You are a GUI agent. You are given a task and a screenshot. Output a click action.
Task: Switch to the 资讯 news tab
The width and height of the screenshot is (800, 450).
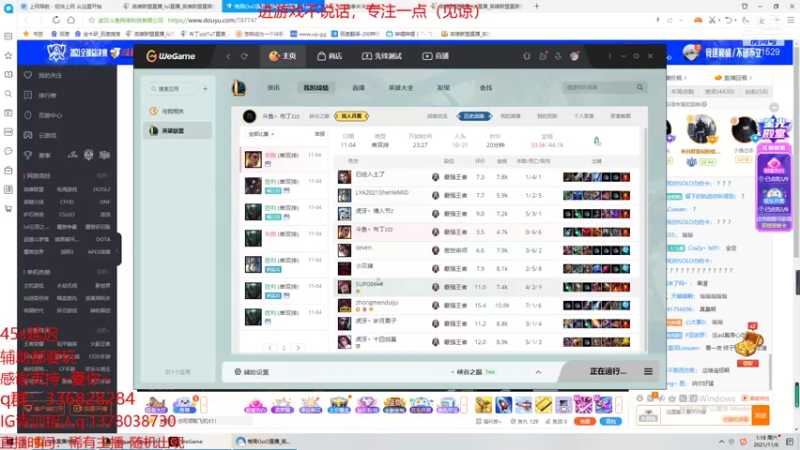pos(273,88)
